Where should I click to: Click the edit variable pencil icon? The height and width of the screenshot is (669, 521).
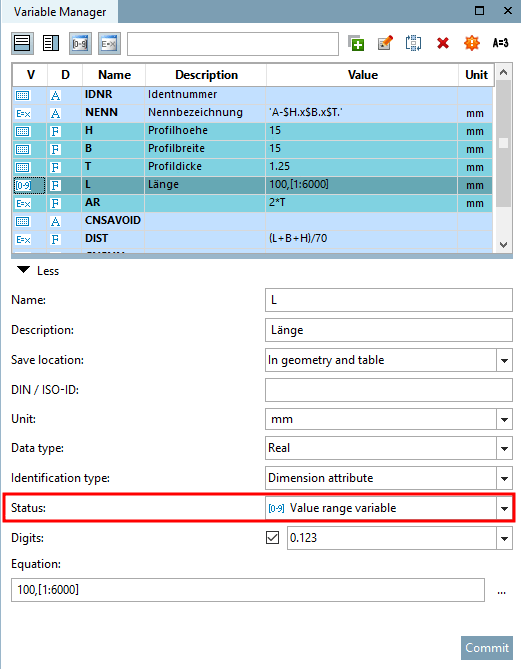pos(385,43)
